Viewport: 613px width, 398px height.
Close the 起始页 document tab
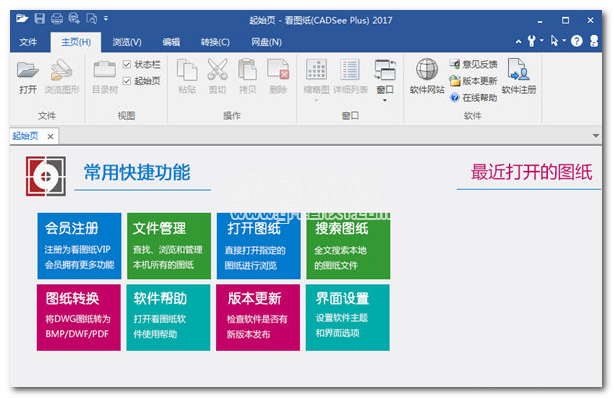[x=50, y=136]
